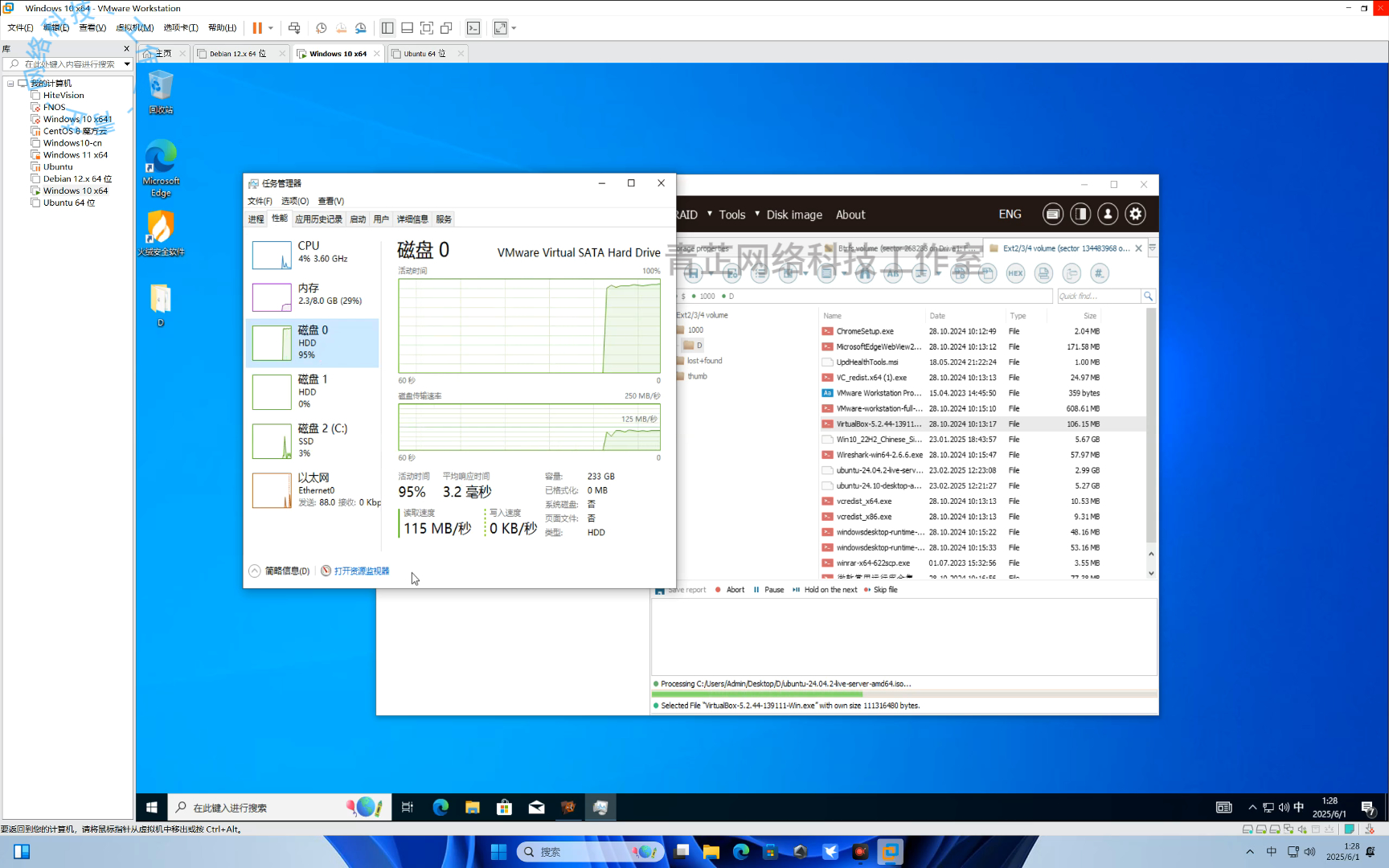The width and height of the screenshot is (1389, 868).
Task: Open File Explorer on host Windows 11 taskbar
Action: [x=711, y=852]
